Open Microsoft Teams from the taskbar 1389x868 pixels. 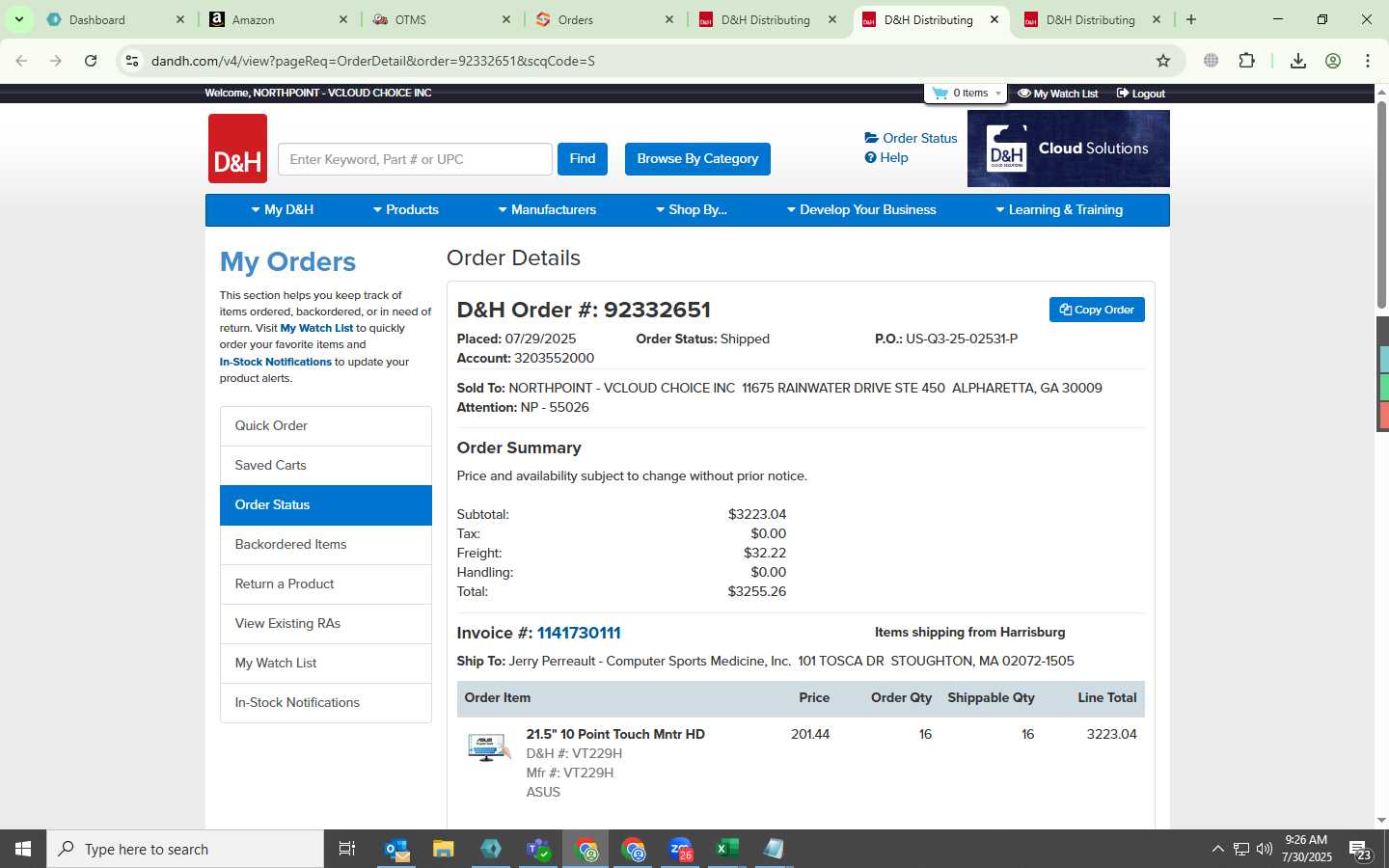538,849
